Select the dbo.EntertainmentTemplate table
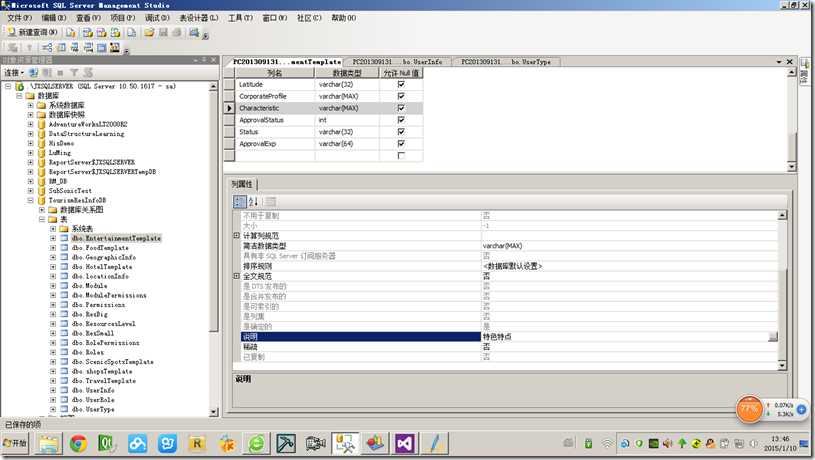This screenshot has width=815, height=460. click(x=116, y=238)
